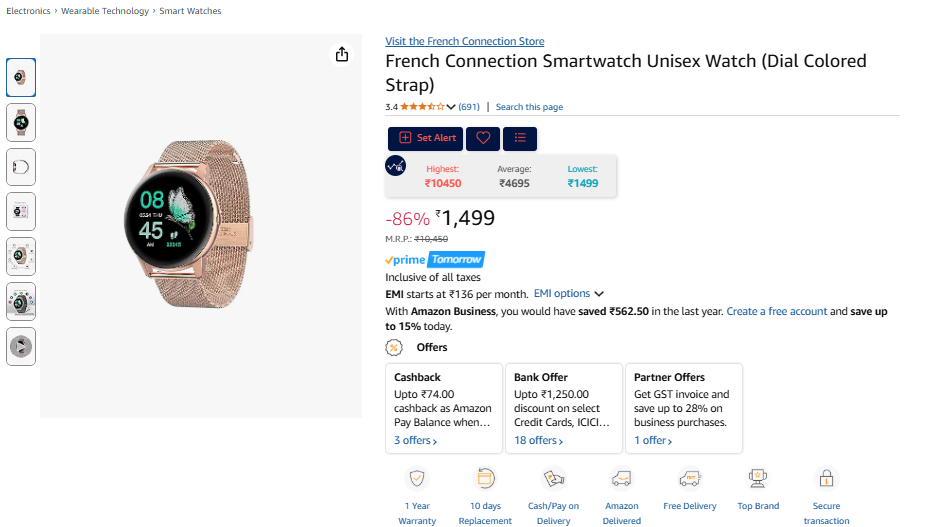Click the 10 days Replacement icon

pos(485,478)
